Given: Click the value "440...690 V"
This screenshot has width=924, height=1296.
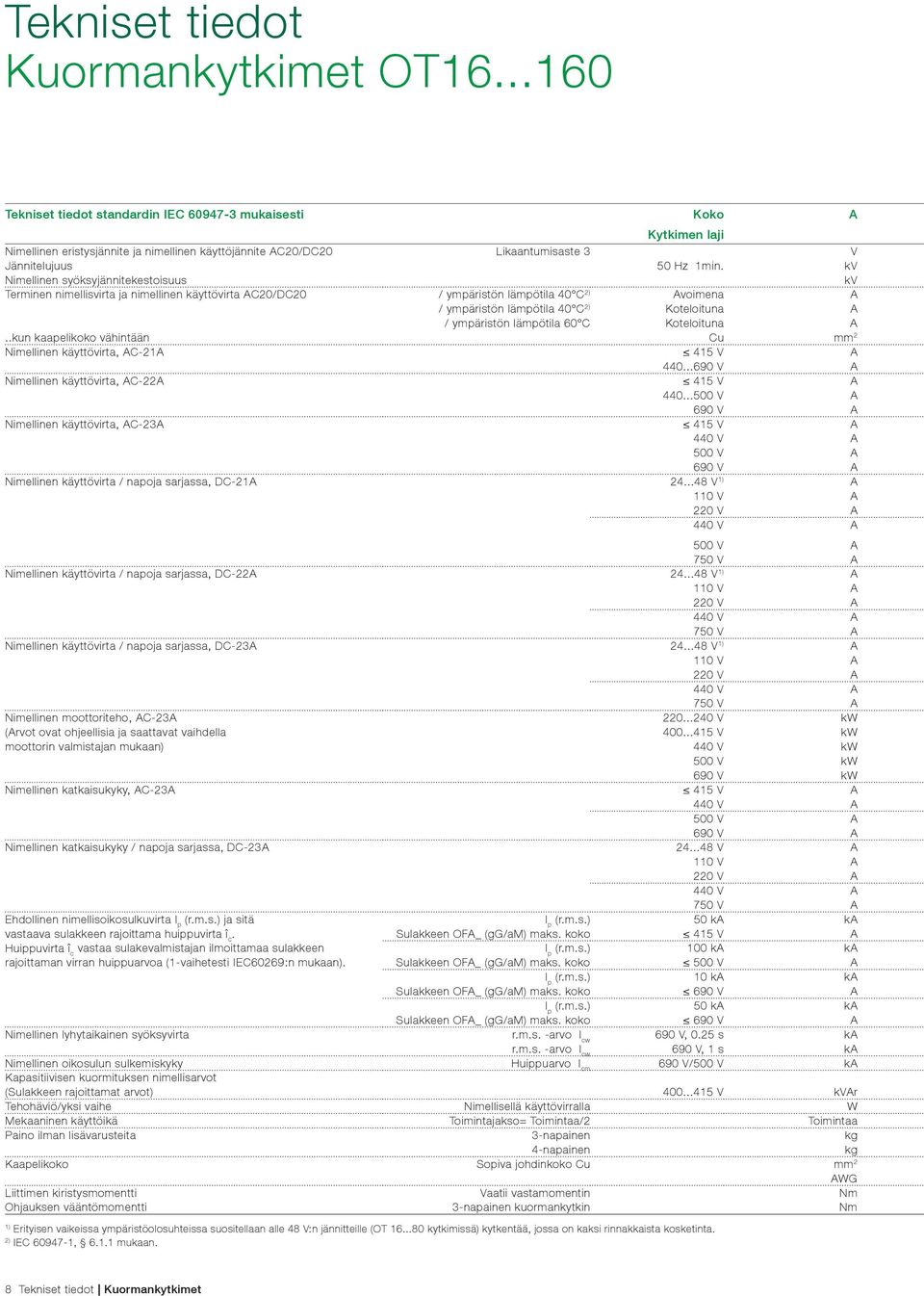Looking at the screenshot, I should pyautogui.click(x=693, y=367).
